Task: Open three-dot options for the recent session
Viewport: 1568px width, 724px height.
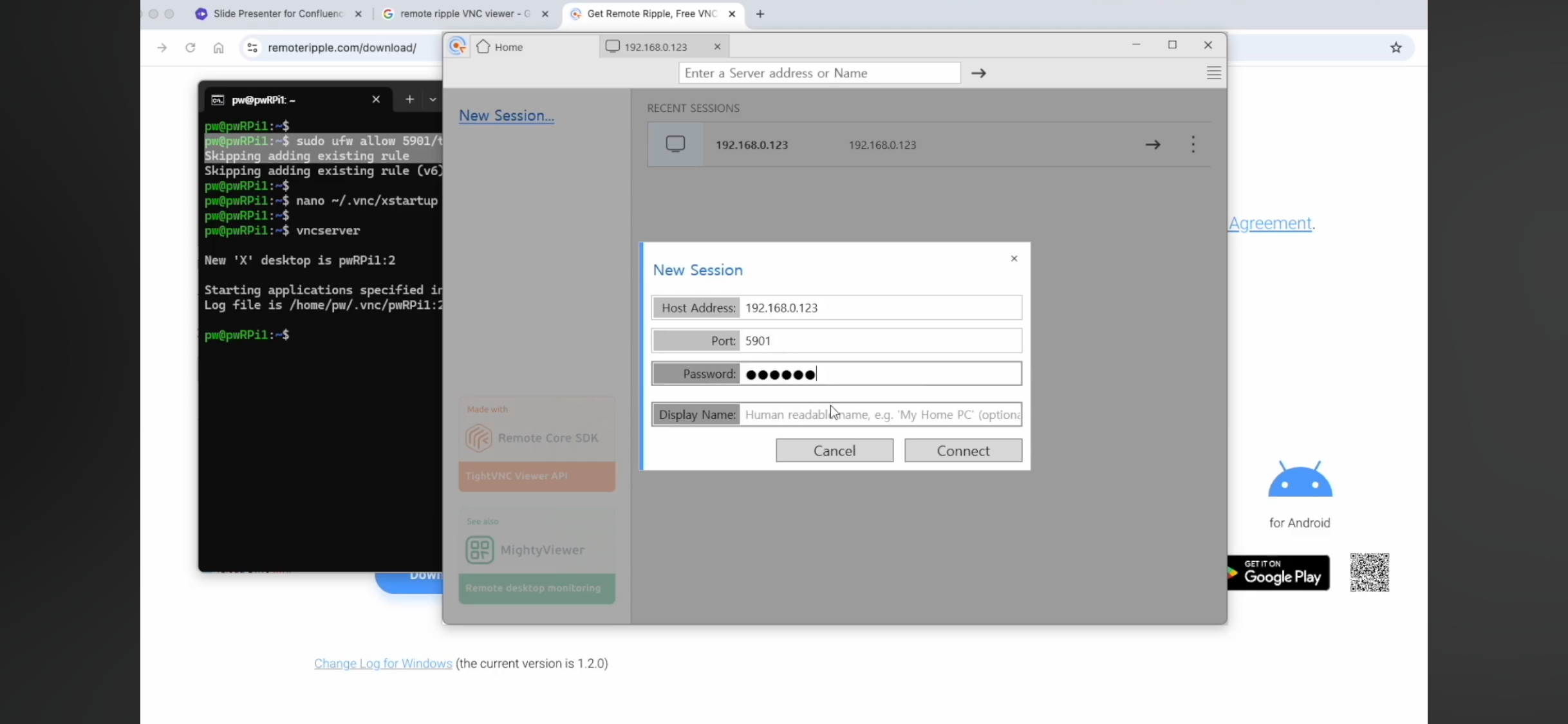Action: 1193,144
